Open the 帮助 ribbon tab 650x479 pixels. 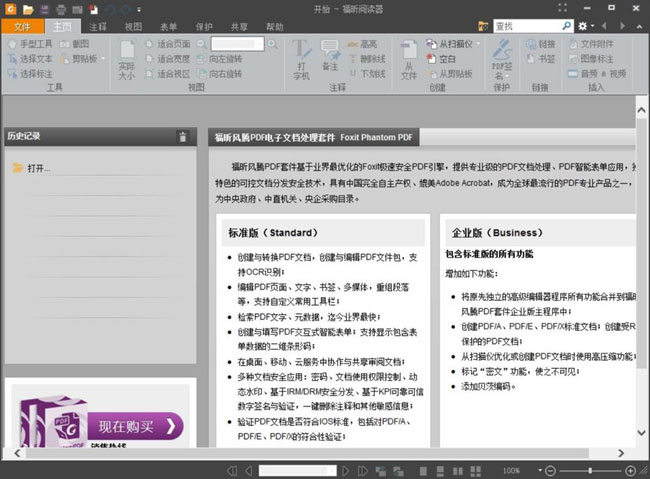(x=274, y=27)
